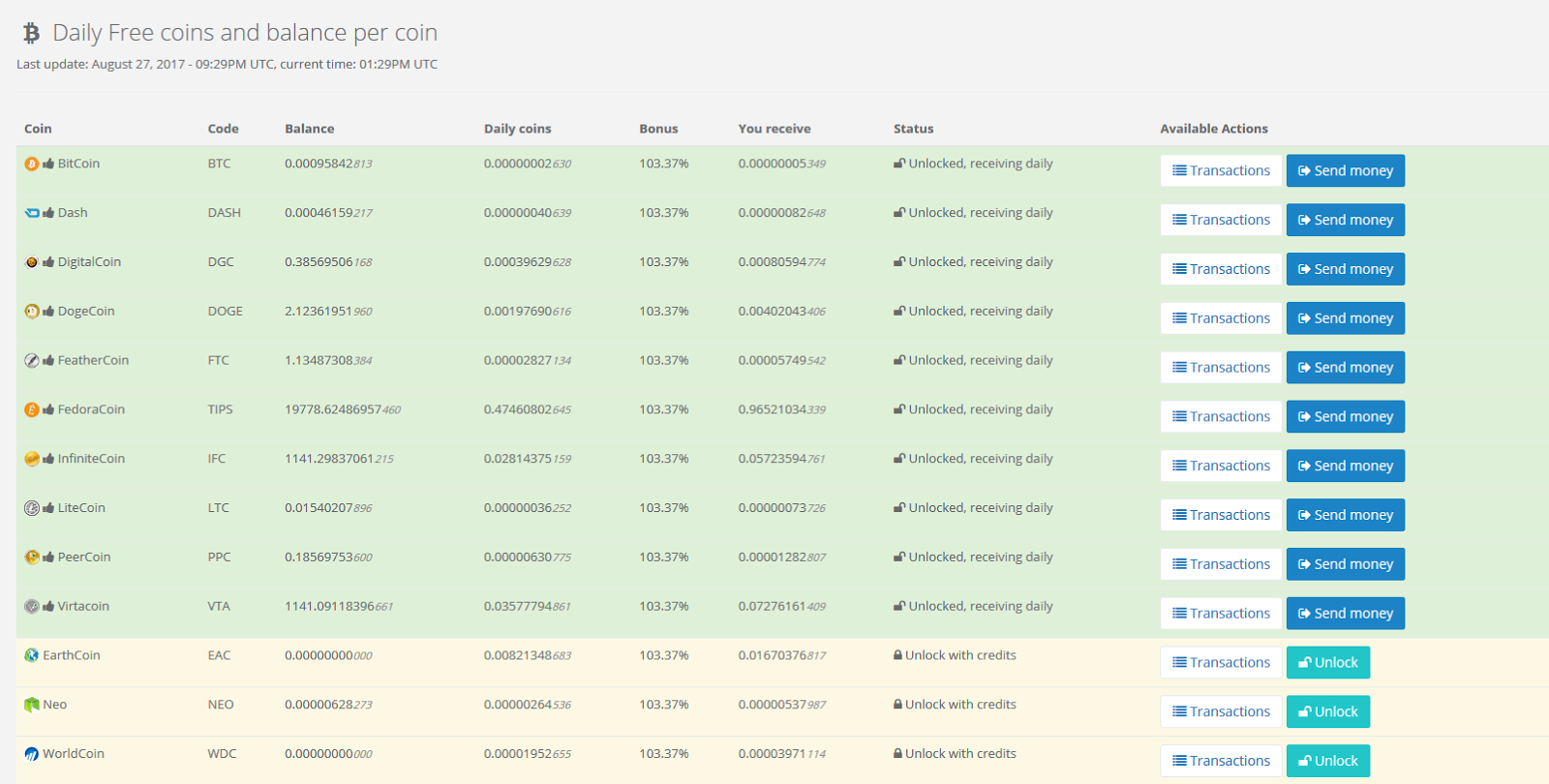This screenshot has height=784, width=1549.
Task: Send money from the FedoraCoin balance
Action: pyautogui.click(x=1345, y=416)
